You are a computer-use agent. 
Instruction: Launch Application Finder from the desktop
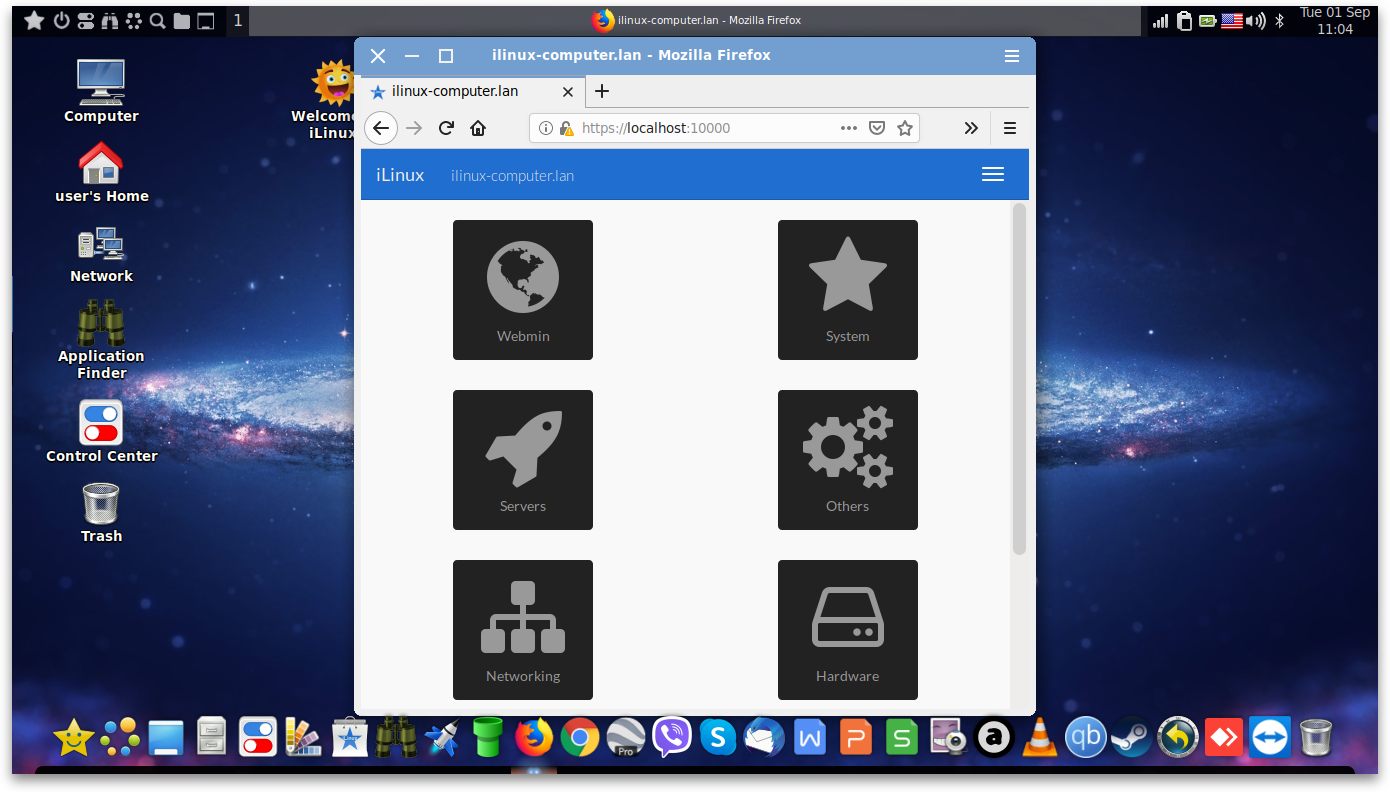101,340
